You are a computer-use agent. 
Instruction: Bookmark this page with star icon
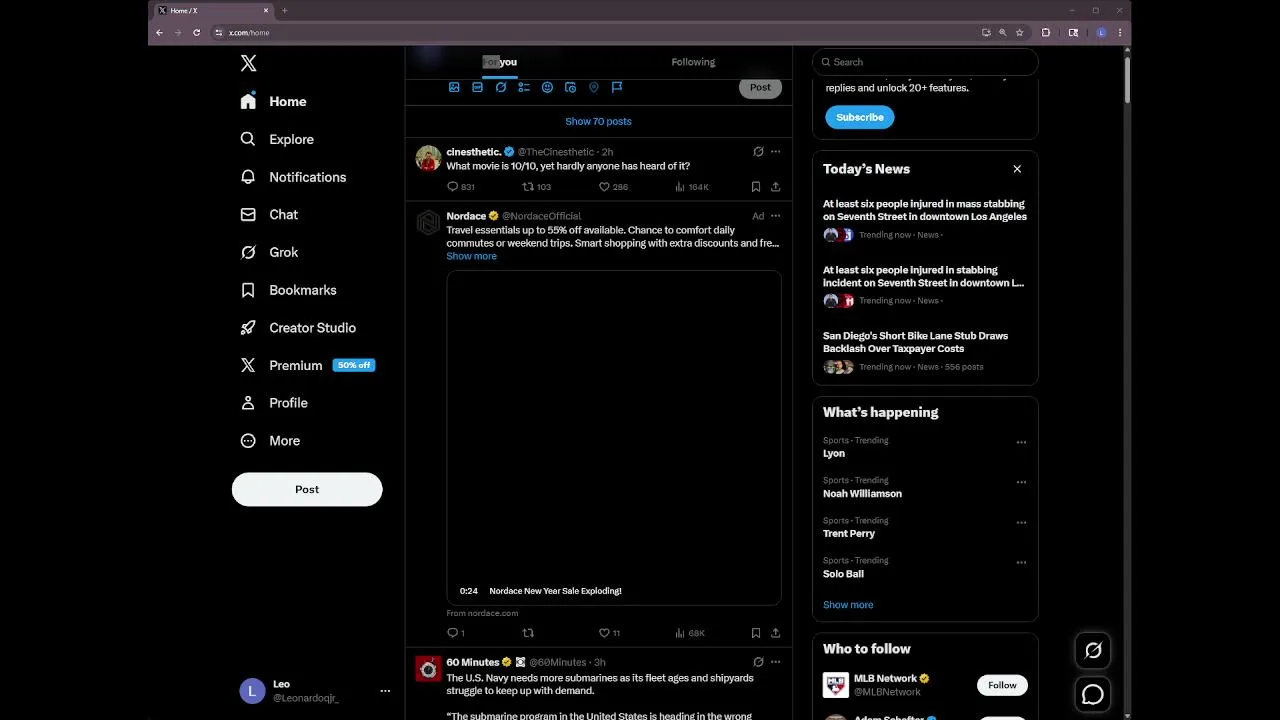(x=1019, y=32)
